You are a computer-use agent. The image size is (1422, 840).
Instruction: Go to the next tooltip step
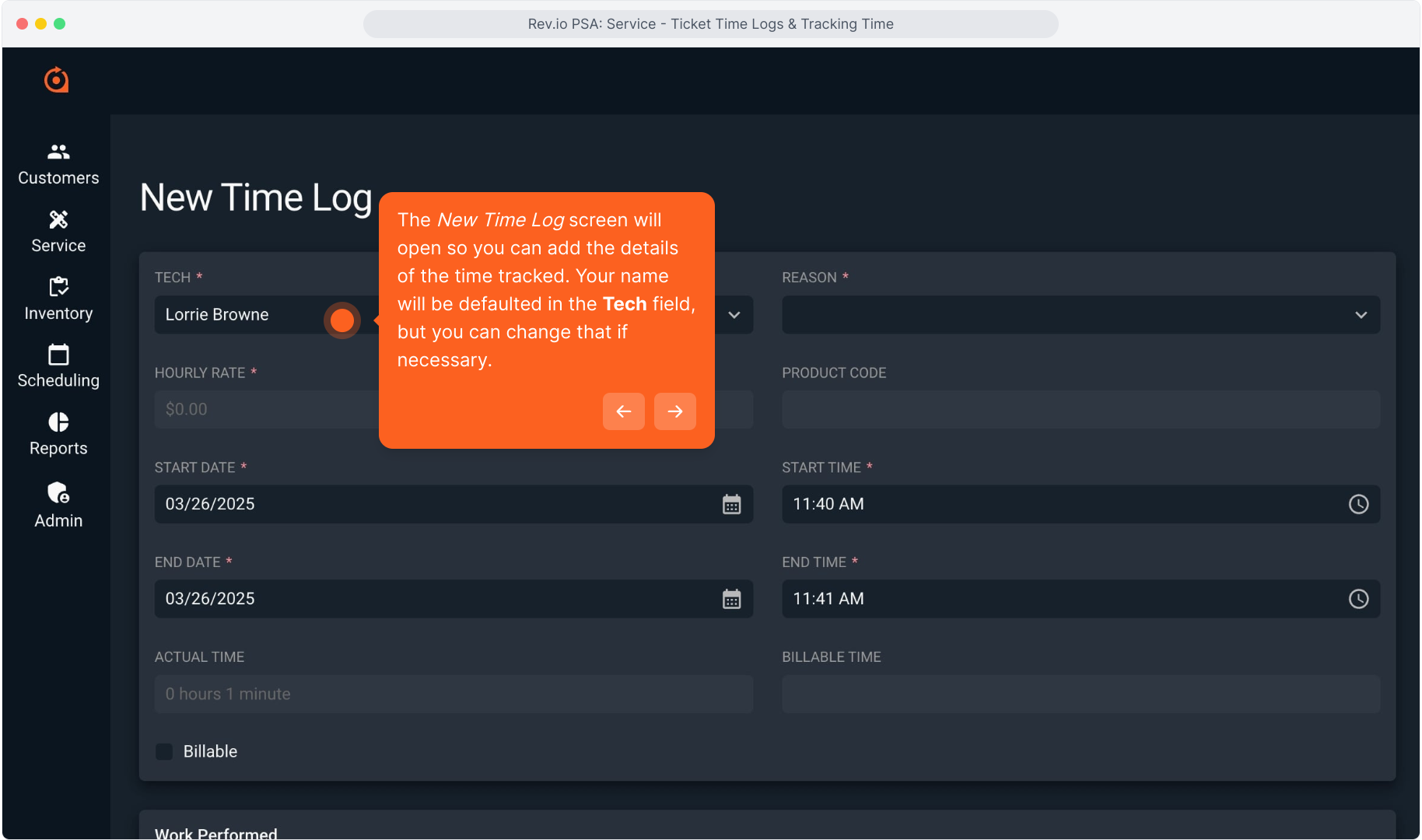pos(674,411)
